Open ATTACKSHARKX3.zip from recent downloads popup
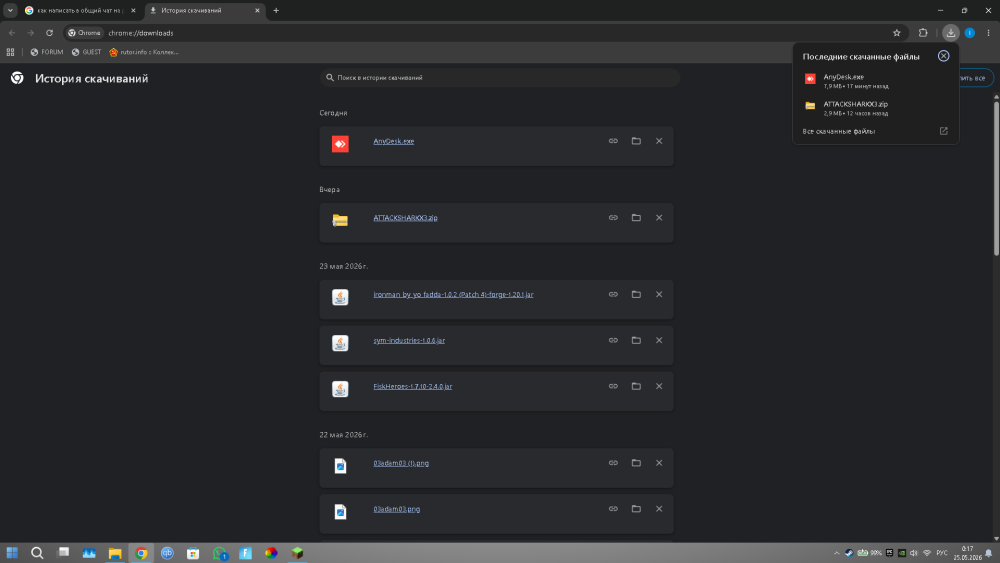The image size is (1000, 563). tap(875, 108)
